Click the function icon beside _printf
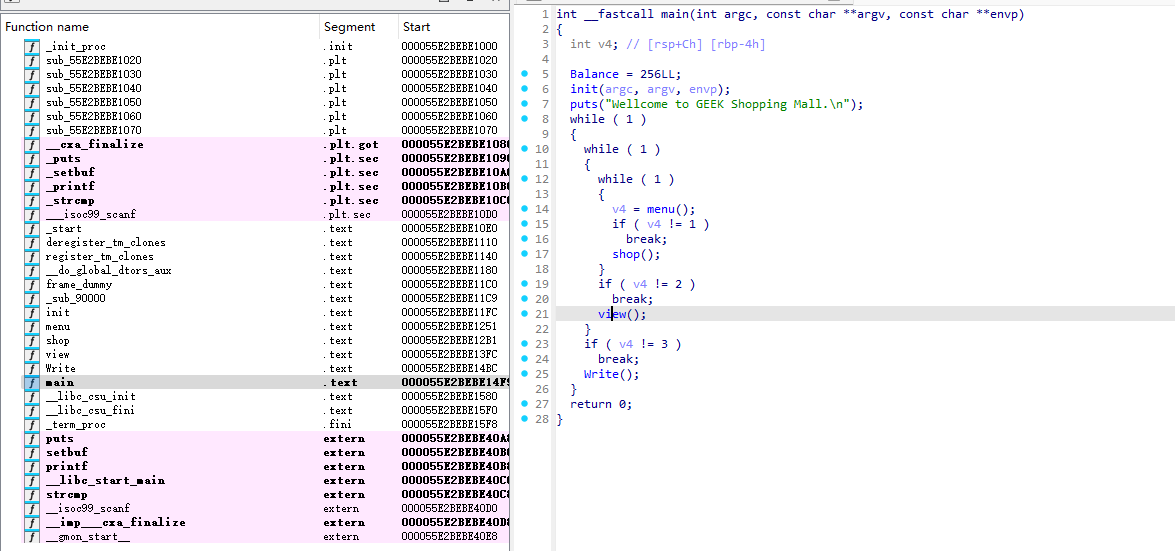This screenshot has width=1175, height=551. [32, 186]
